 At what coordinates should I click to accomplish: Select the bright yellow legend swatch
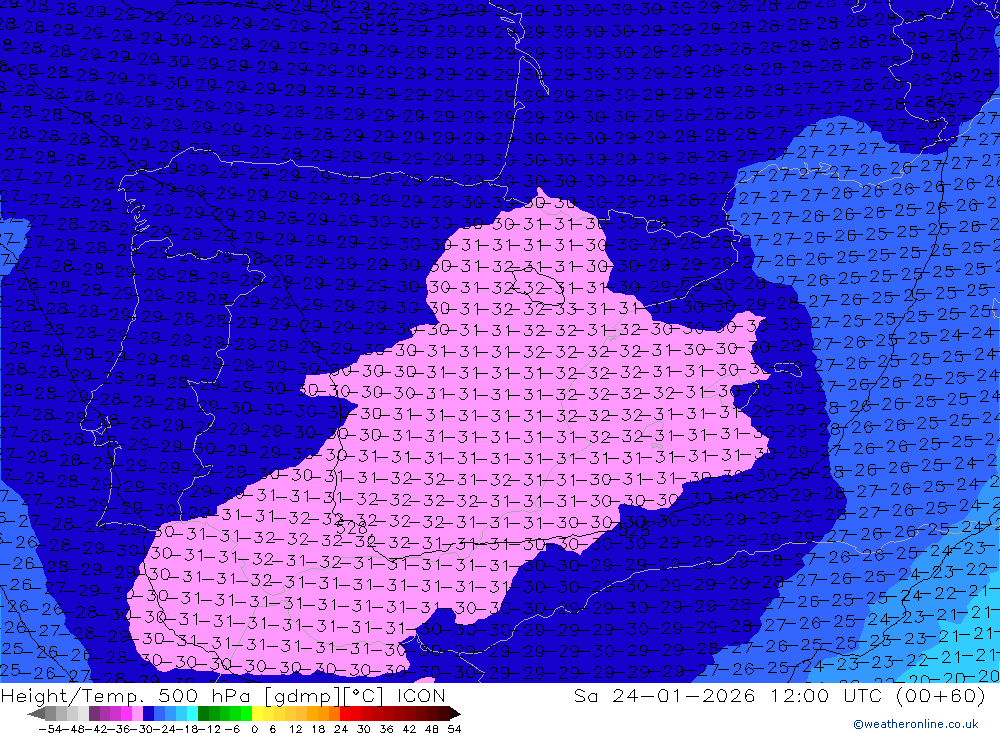pos(257,713)
